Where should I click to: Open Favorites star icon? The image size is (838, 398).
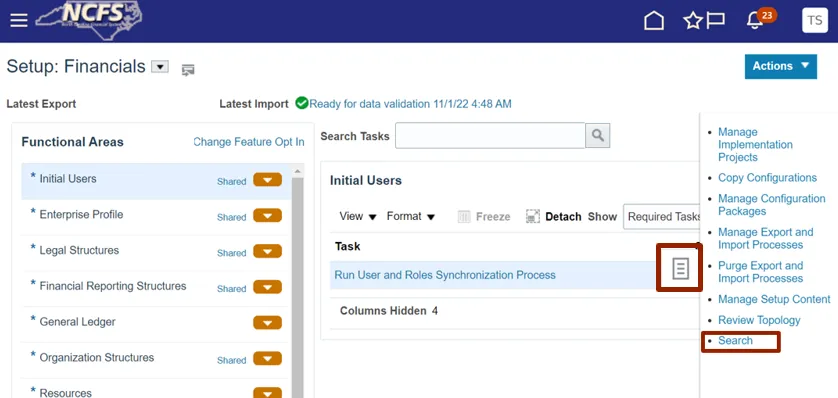[x=693, y=21]
